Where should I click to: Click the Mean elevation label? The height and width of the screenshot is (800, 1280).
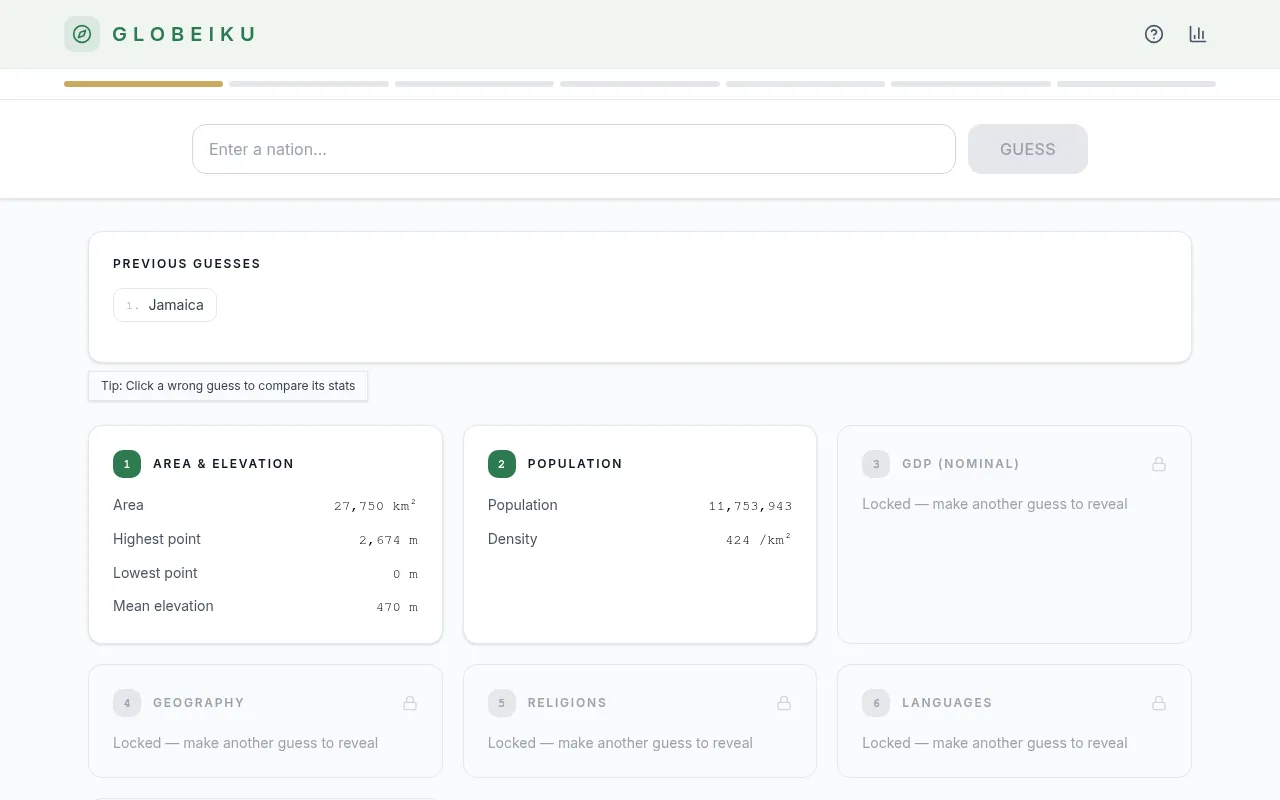click(x=163, y=606)
